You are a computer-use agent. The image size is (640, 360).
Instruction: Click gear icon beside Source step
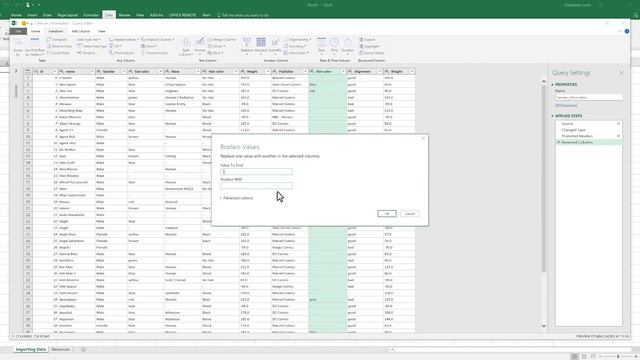pyautogui.click(x=618, y=123)
